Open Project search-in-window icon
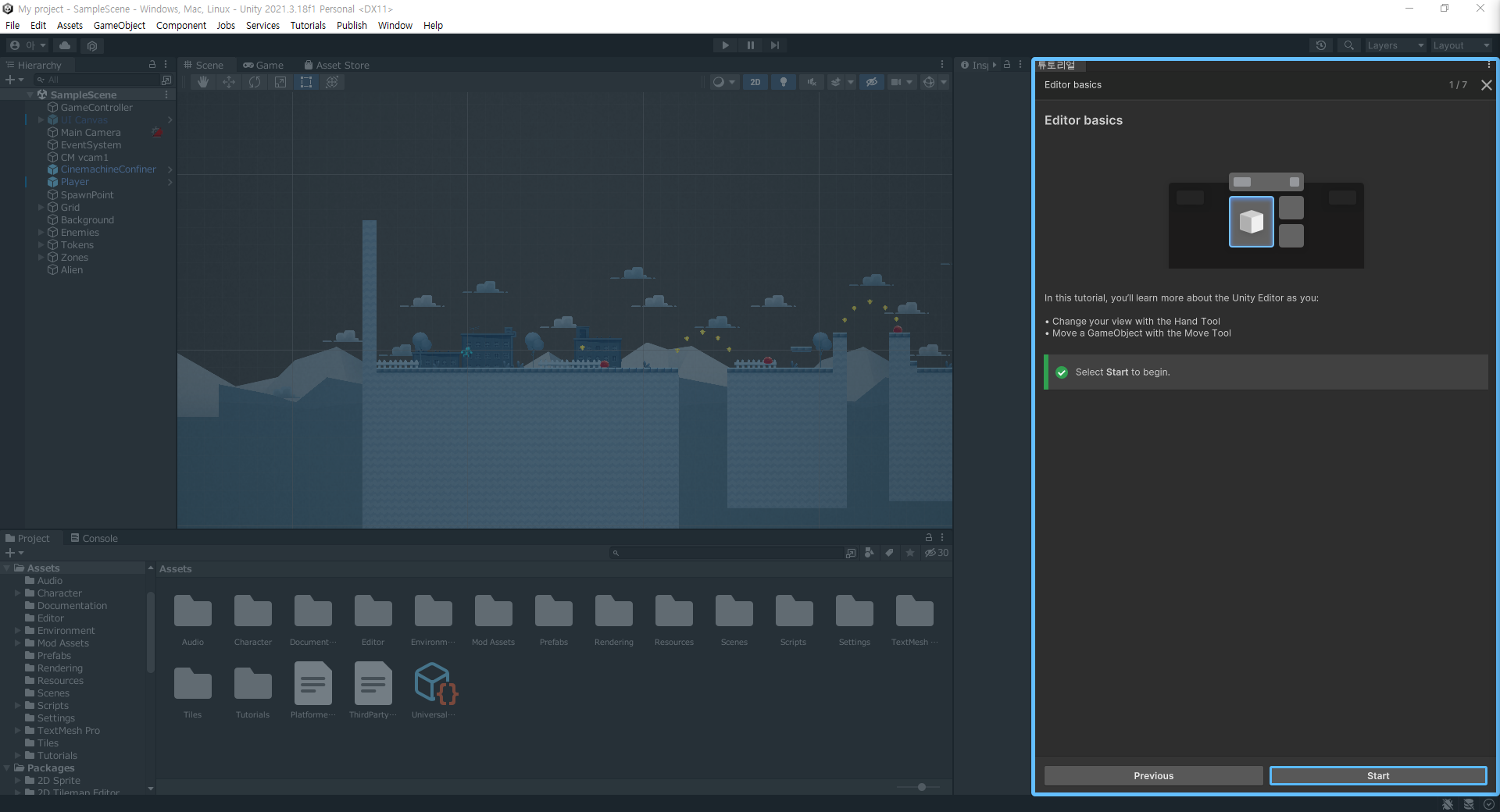The image size is (1500, 812). pos(851,553)
